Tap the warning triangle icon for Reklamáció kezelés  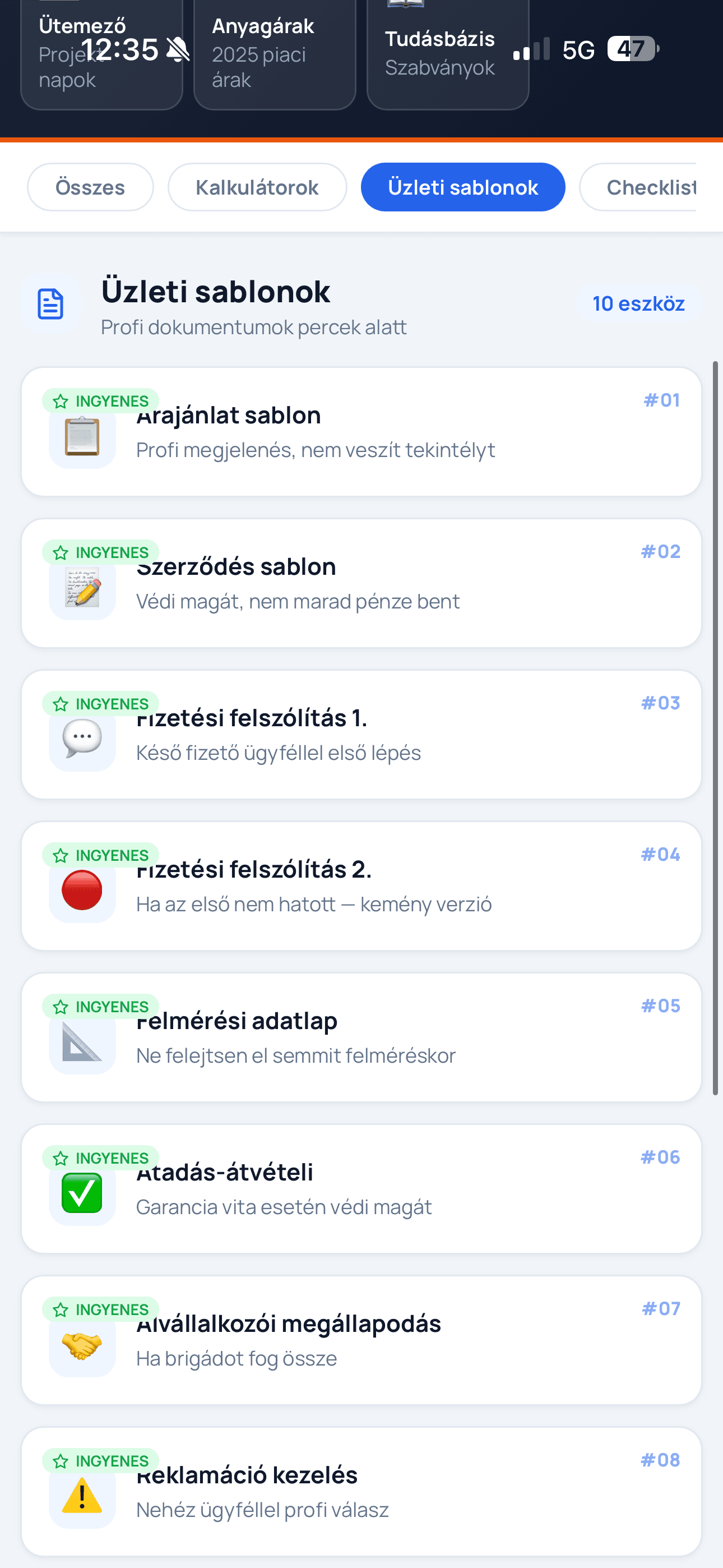pyautogui.click(x=82, y=1496)
